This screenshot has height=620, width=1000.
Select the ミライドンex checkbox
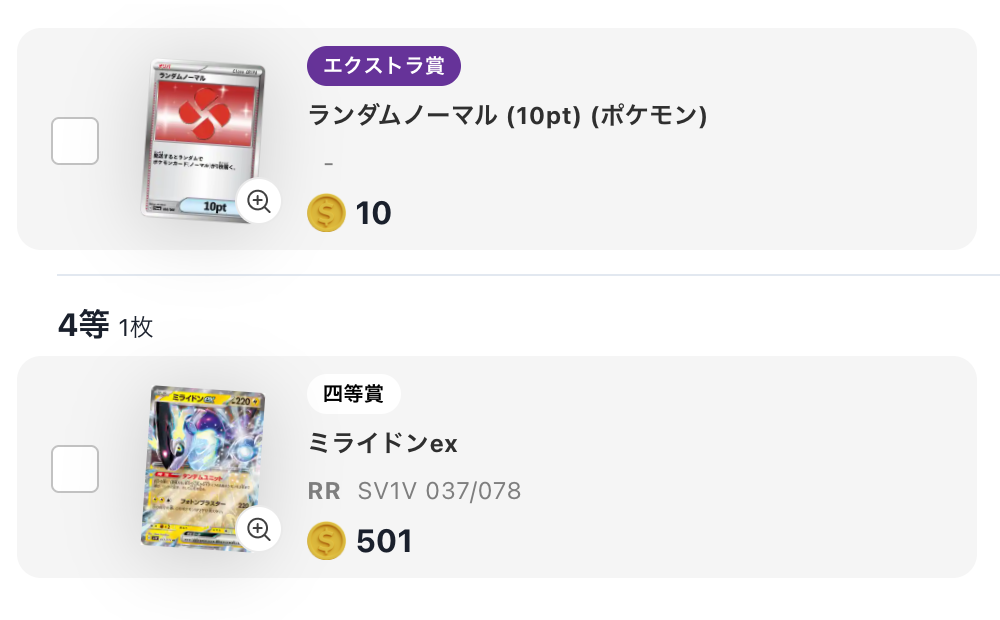pos(75,469)
